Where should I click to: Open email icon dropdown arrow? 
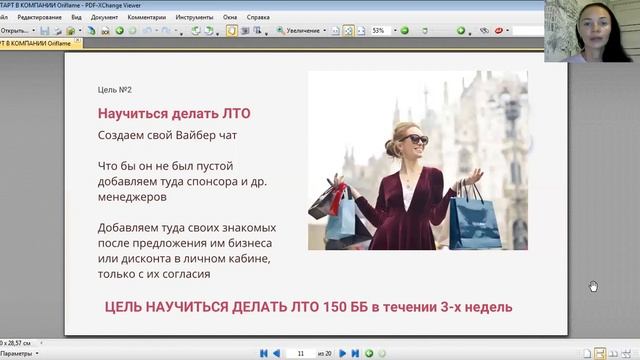pos(80,31)
